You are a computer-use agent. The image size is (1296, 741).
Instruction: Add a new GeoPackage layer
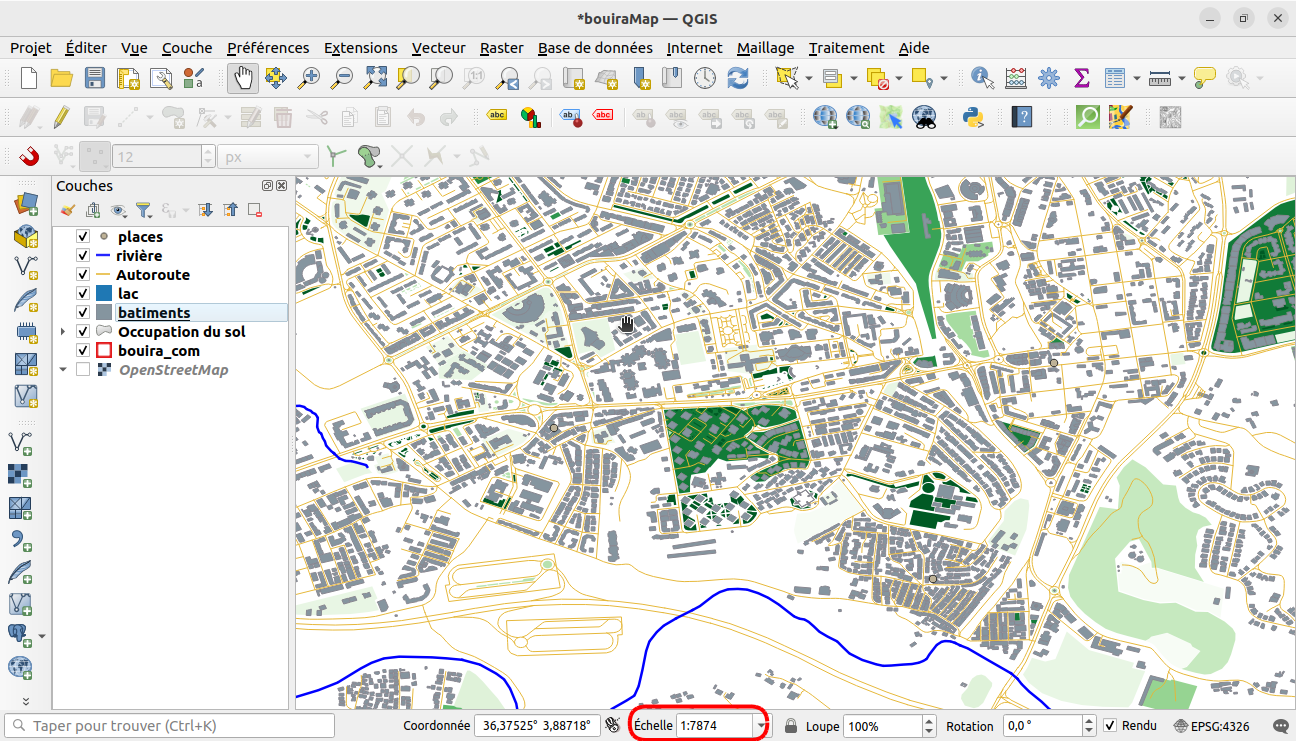point(24,237)
